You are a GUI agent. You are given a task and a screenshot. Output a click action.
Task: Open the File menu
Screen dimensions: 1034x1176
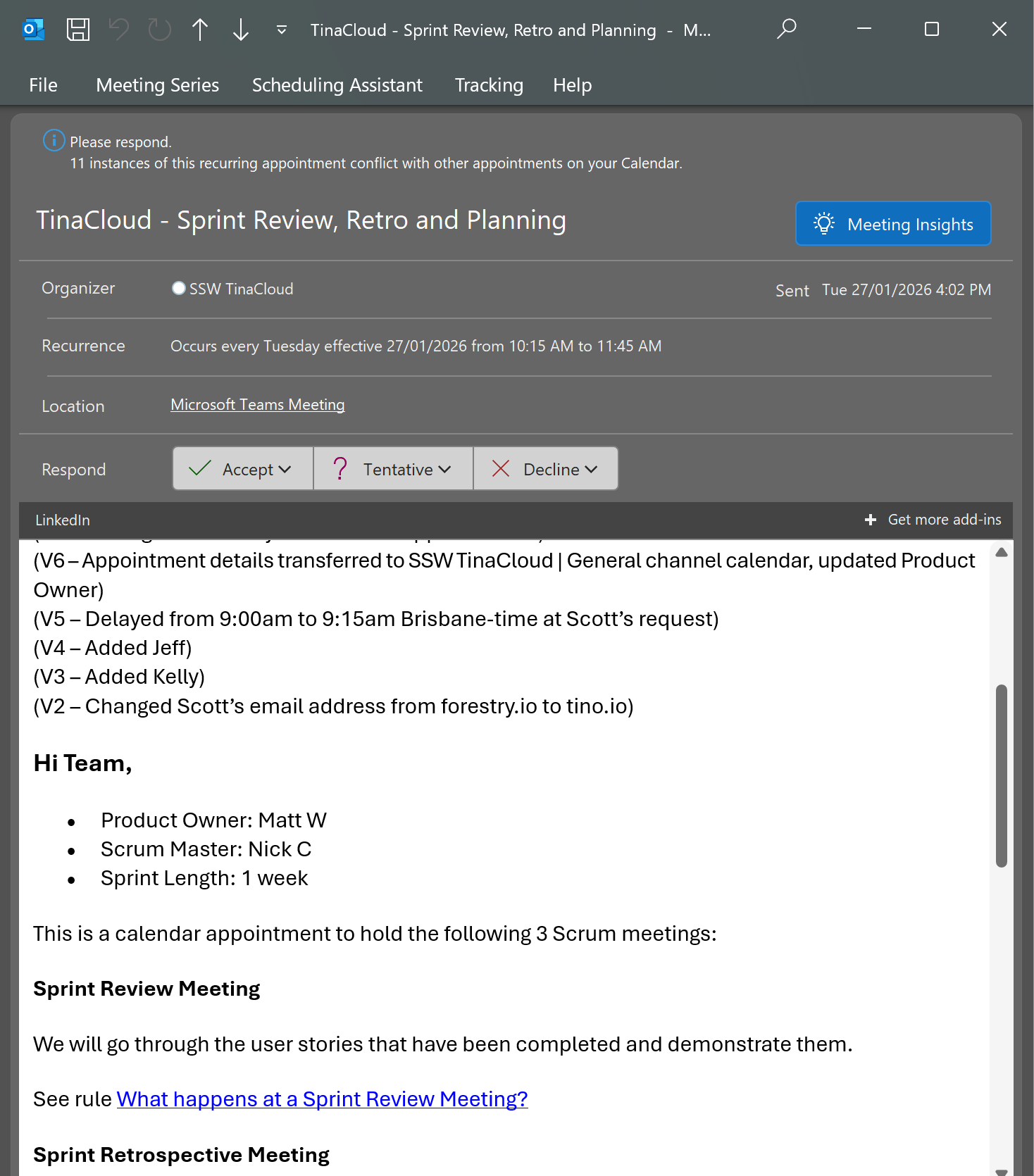pos(43,85)
